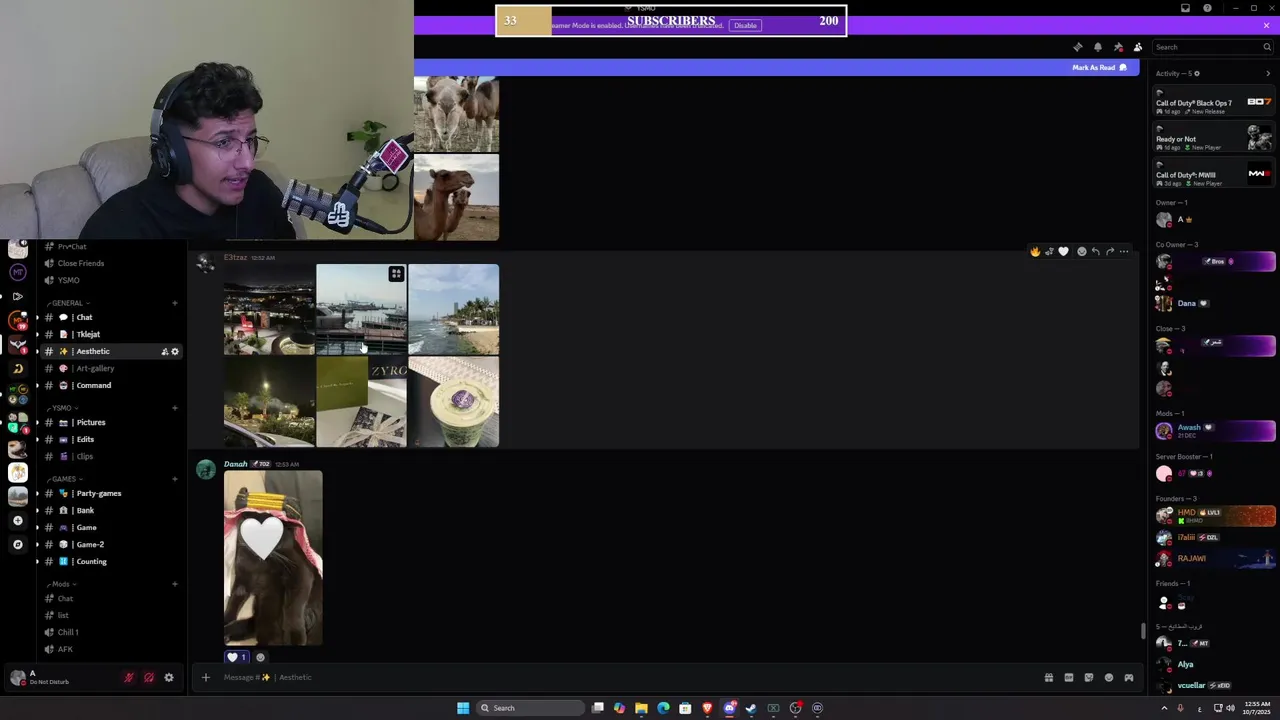
Task: Show pinned messages
Action: pos(1118,47)
